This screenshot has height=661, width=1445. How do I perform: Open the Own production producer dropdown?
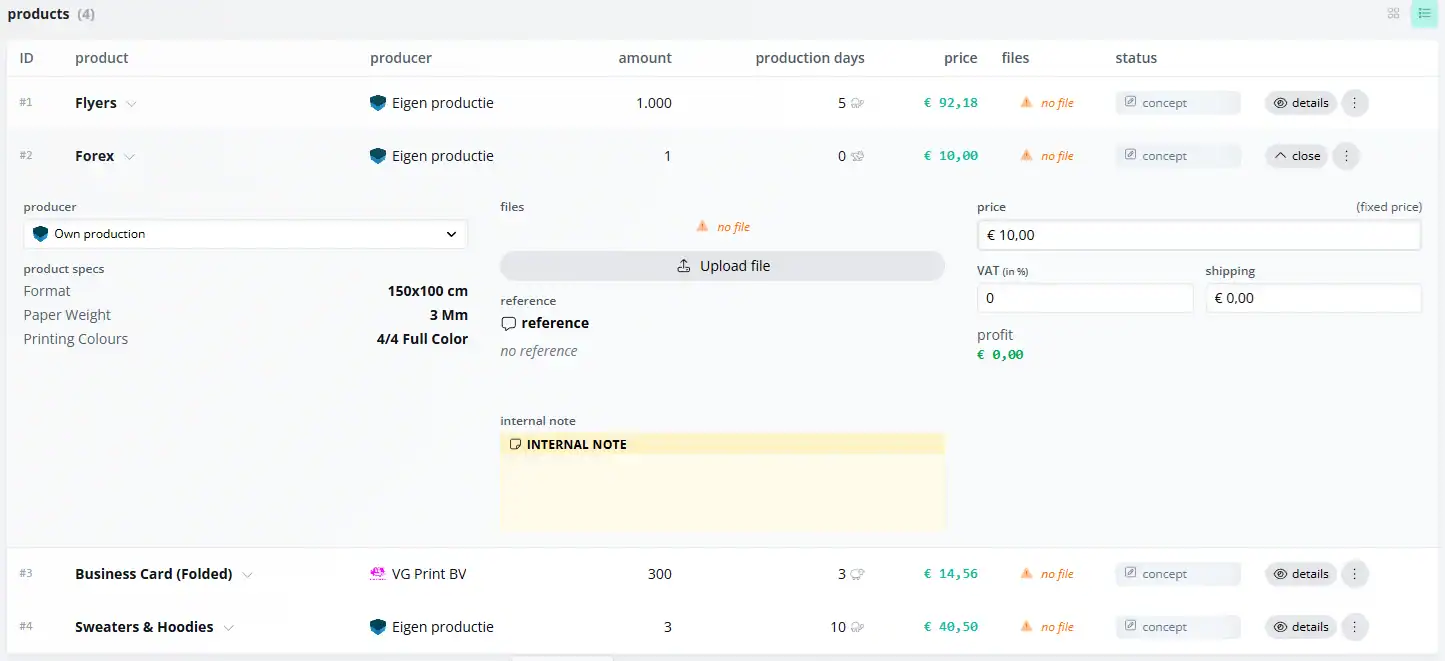pyautogui.click(x=246, y=234)
